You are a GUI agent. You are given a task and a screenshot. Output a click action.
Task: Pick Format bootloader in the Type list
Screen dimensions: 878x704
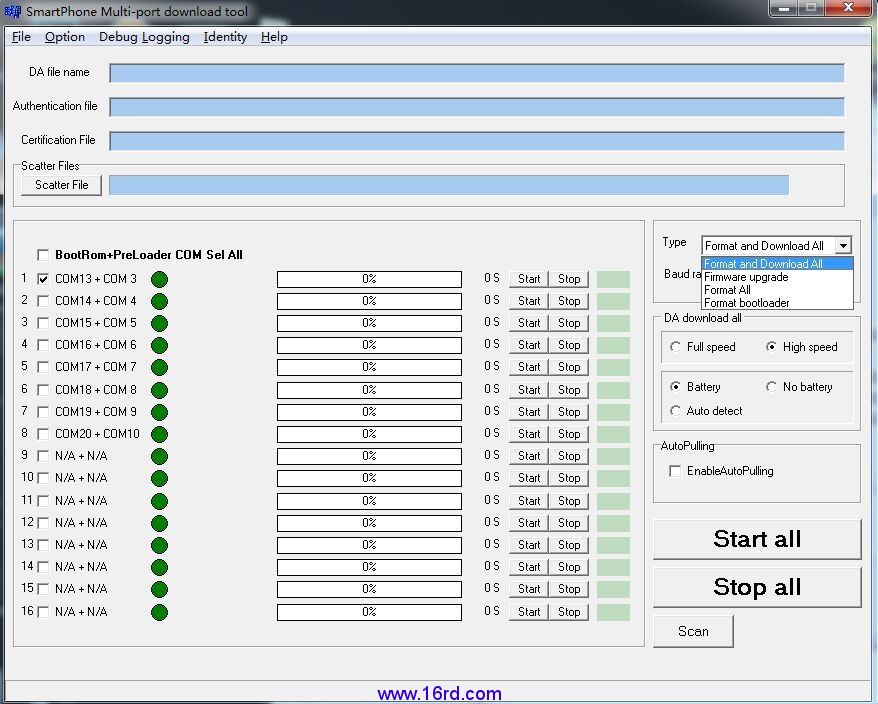(746, 303)
